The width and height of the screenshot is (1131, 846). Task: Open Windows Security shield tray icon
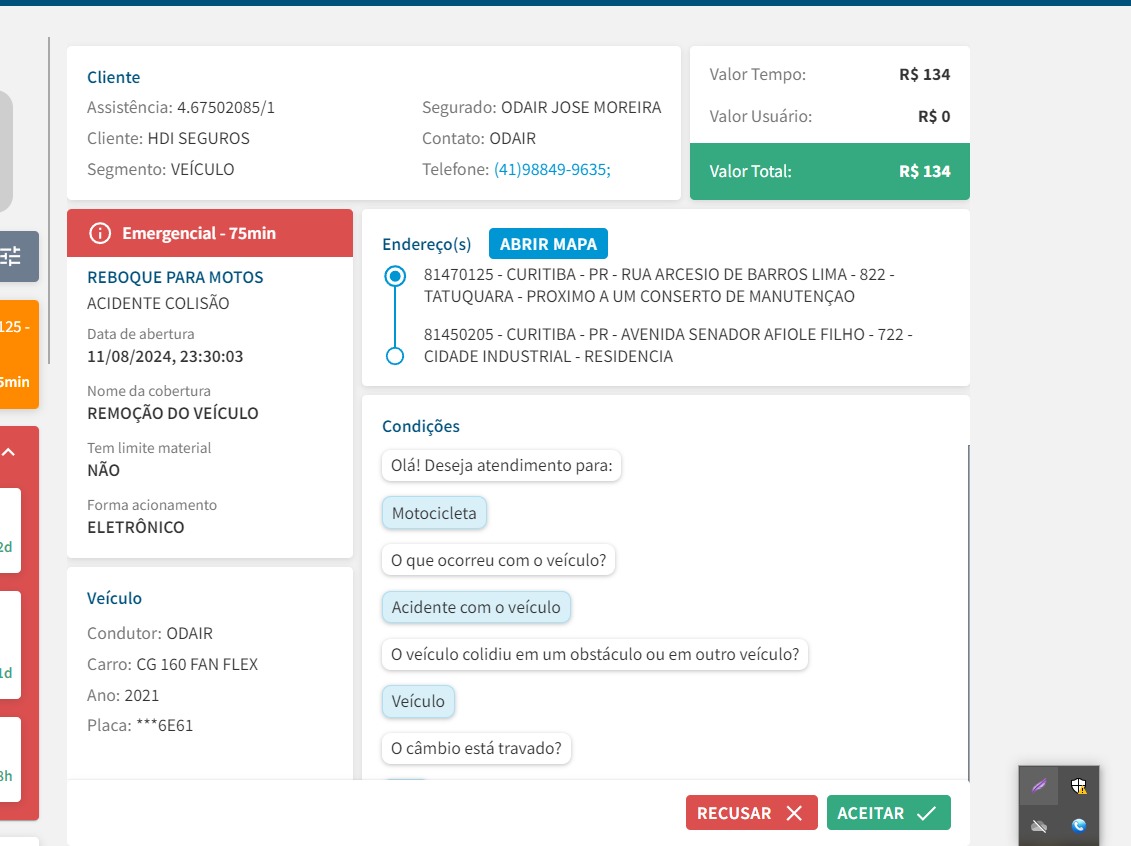click(x=1079, y=785)
